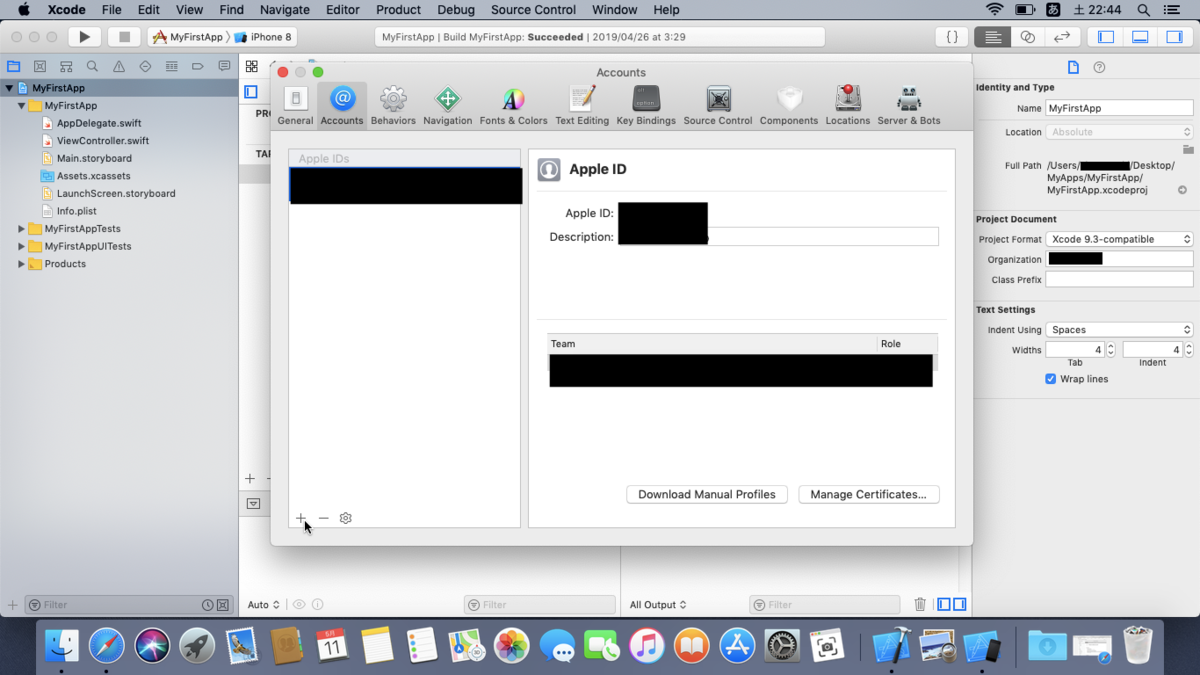Open the Product menu
This screenshot has height=675, width=1200.
[x=398, y=10]
